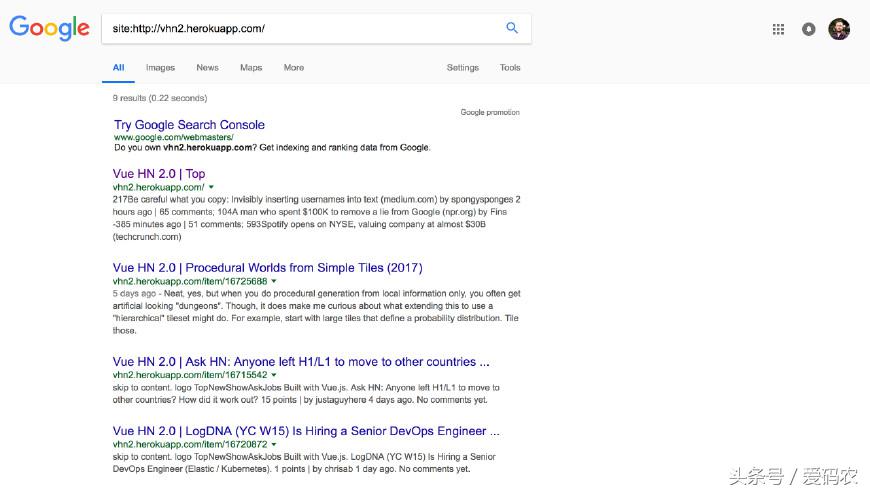Click the magnifier search icon

point(512,28)
